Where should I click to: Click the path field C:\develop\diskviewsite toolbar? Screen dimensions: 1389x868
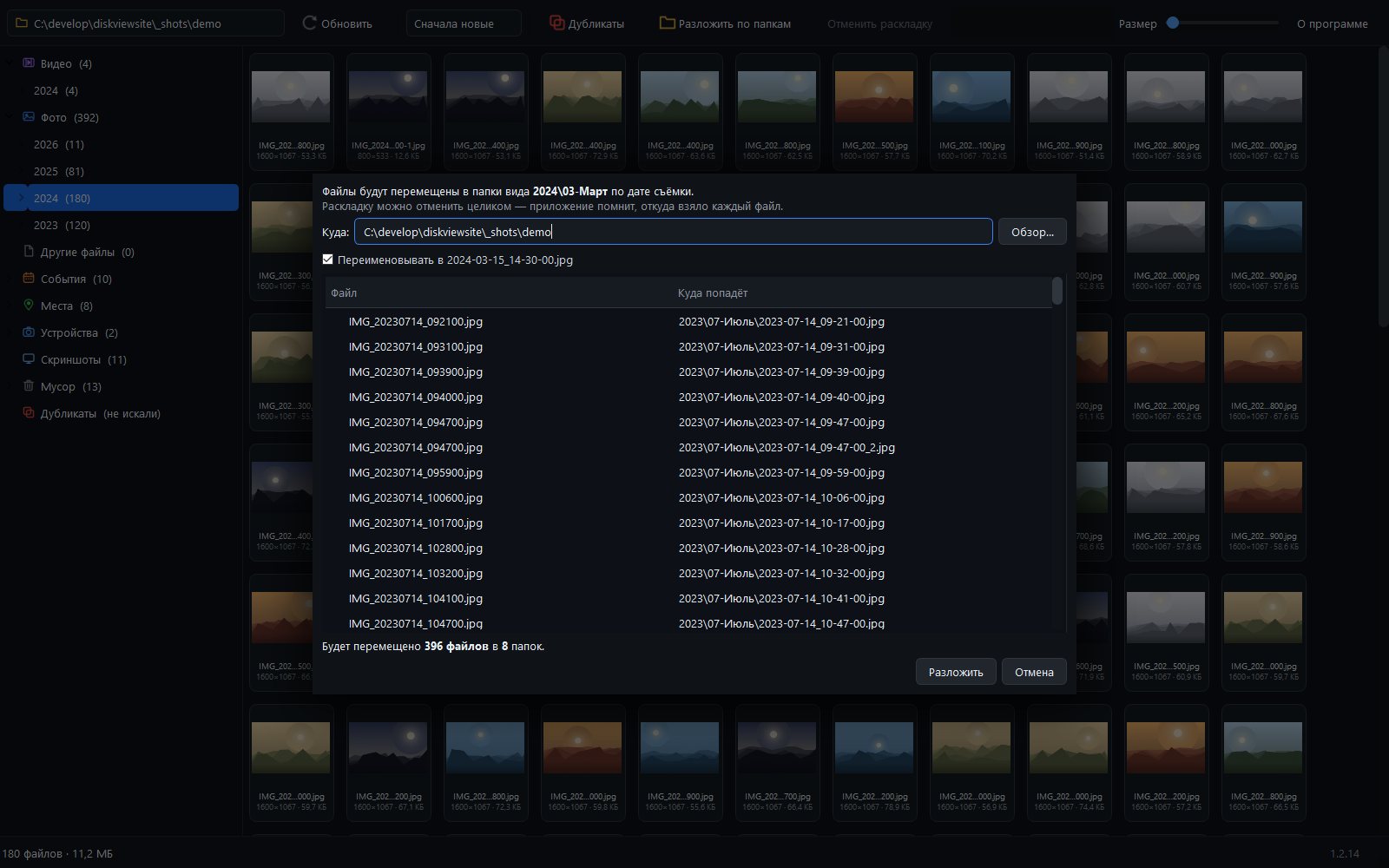pyautogui.click(x=146, y=23)
